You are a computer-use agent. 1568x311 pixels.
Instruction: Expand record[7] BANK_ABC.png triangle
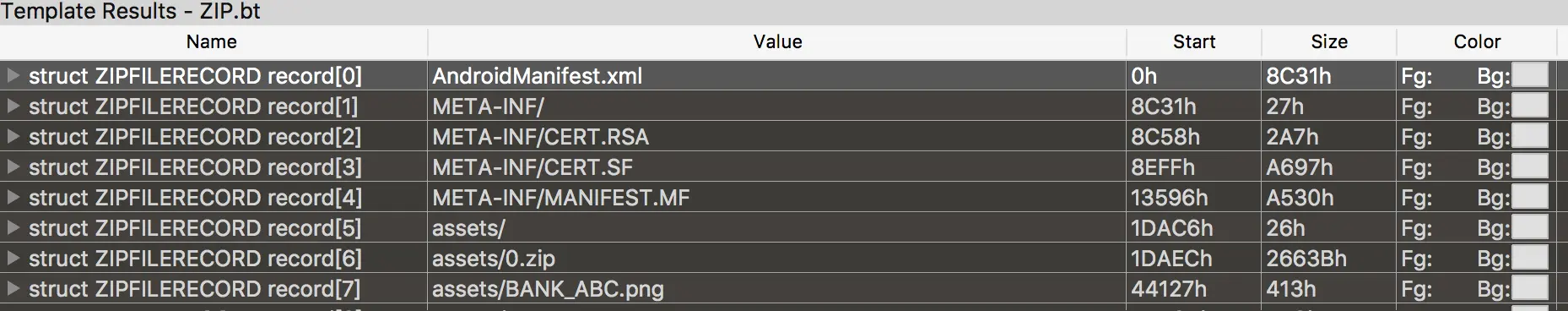coord(13,289)
